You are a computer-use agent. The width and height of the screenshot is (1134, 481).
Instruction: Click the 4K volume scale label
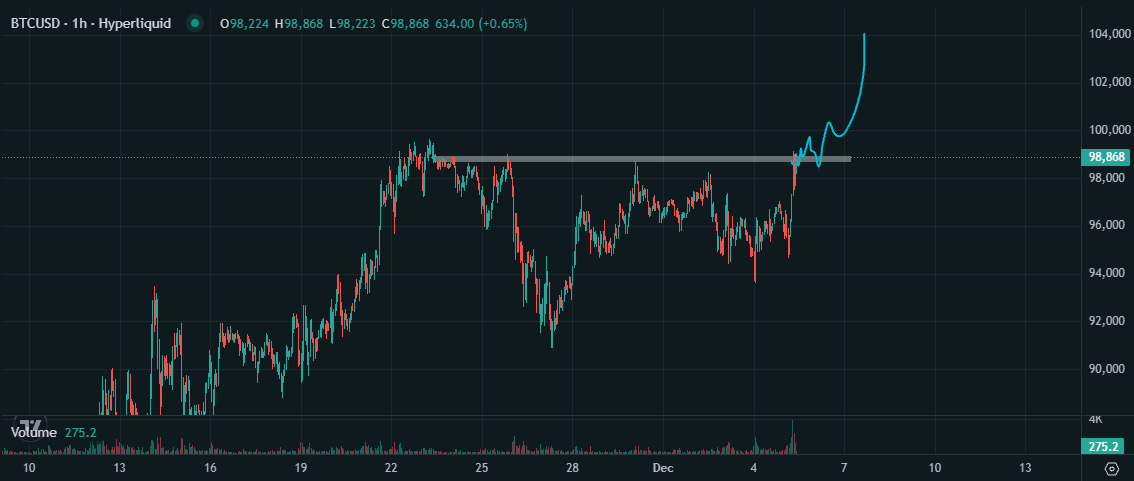pos(1095,420)
